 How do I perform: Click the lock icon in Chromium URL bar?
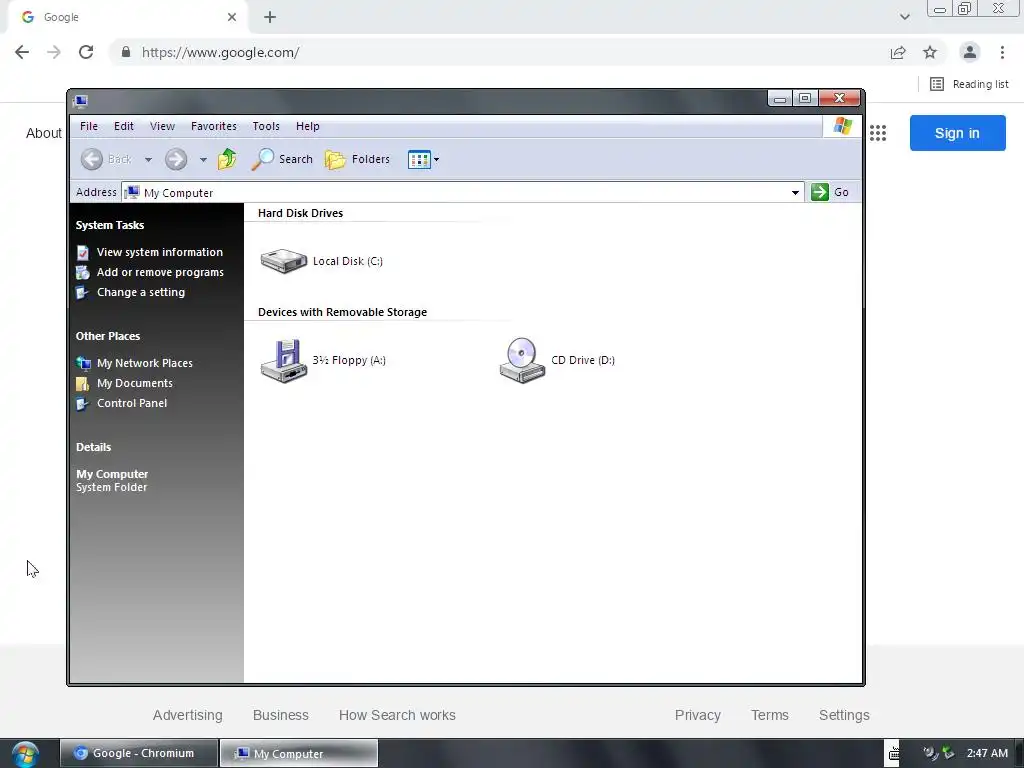coord(126,52)
